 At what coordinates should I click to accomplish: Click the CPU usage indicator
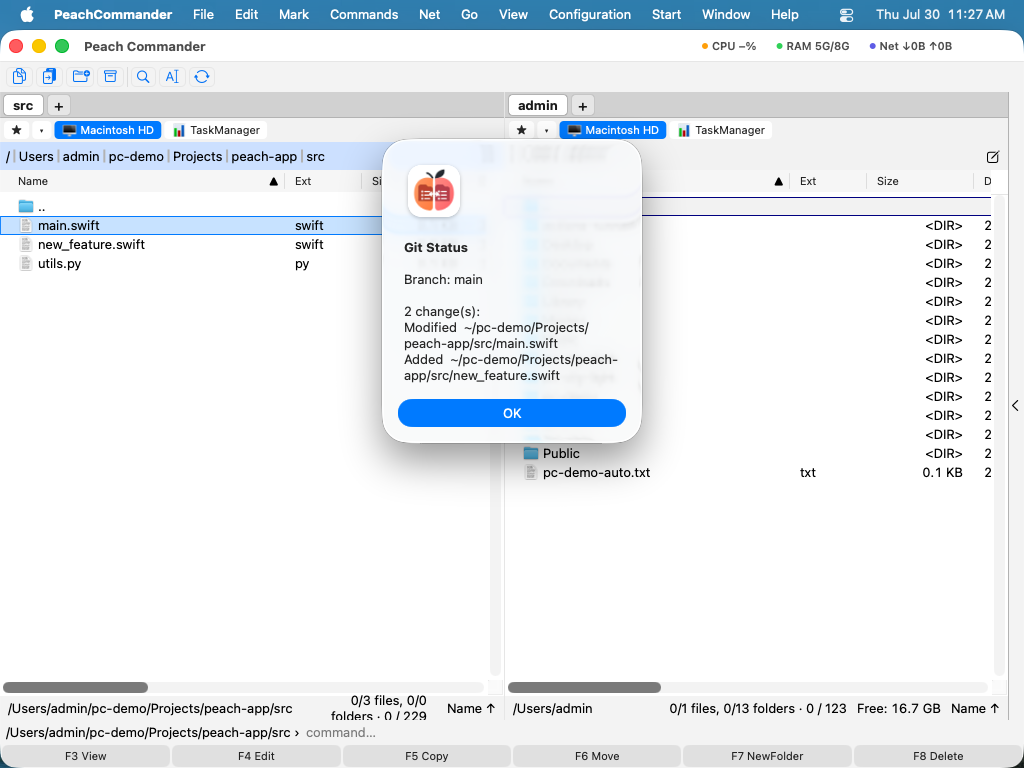pos(729,46)
